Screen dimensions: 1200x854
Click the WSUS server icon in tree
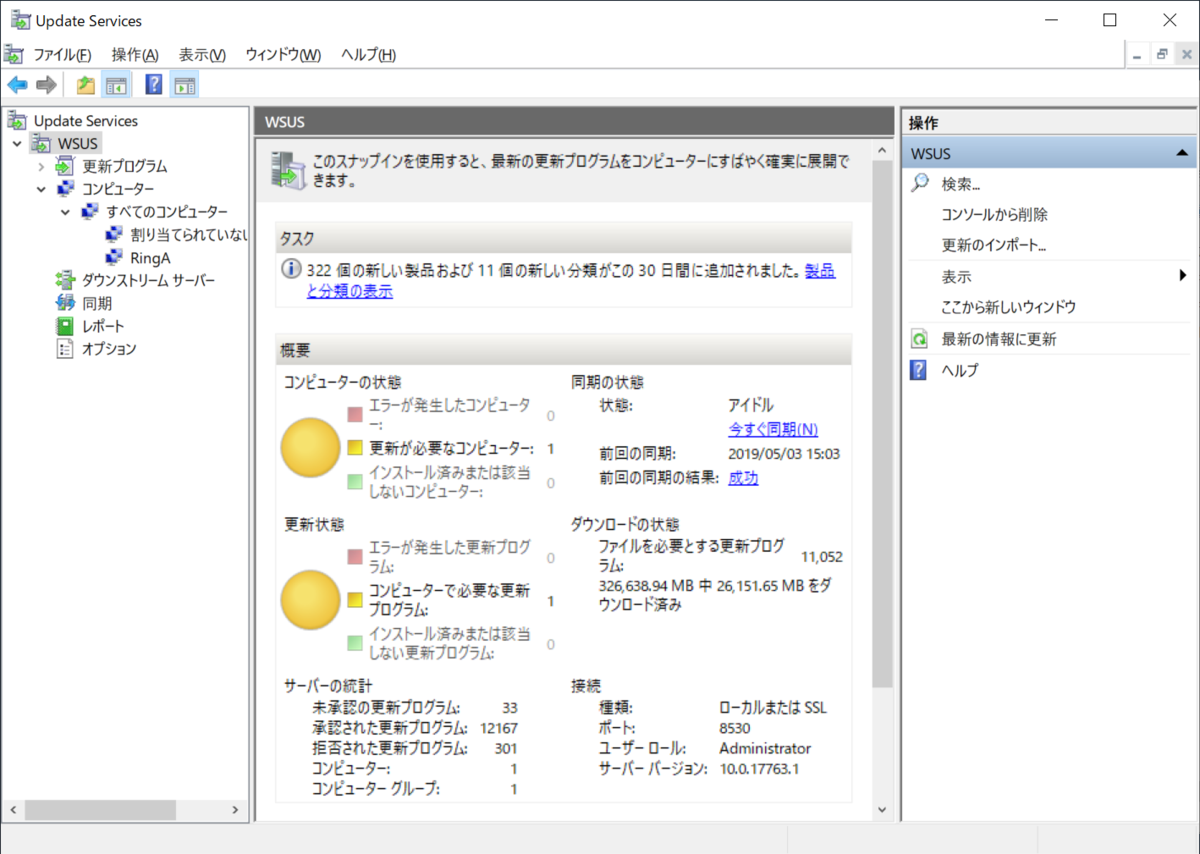[x=42, y=144]
